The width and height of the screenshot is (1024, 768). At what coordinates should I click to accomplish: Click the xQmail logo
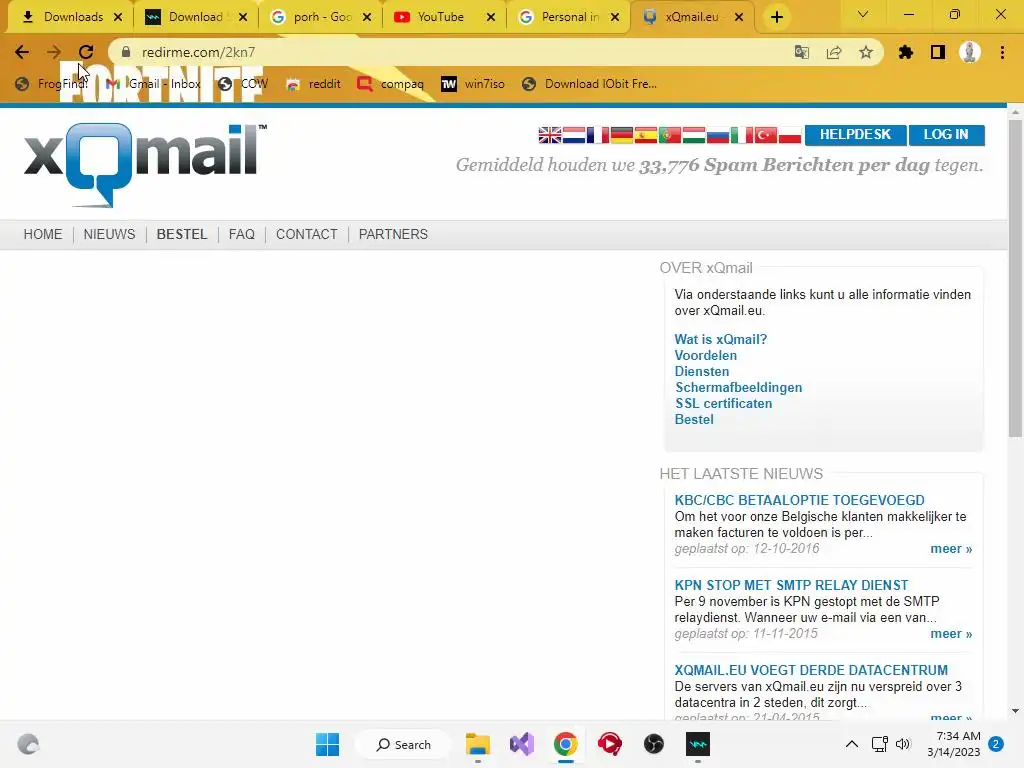(145, 165)
